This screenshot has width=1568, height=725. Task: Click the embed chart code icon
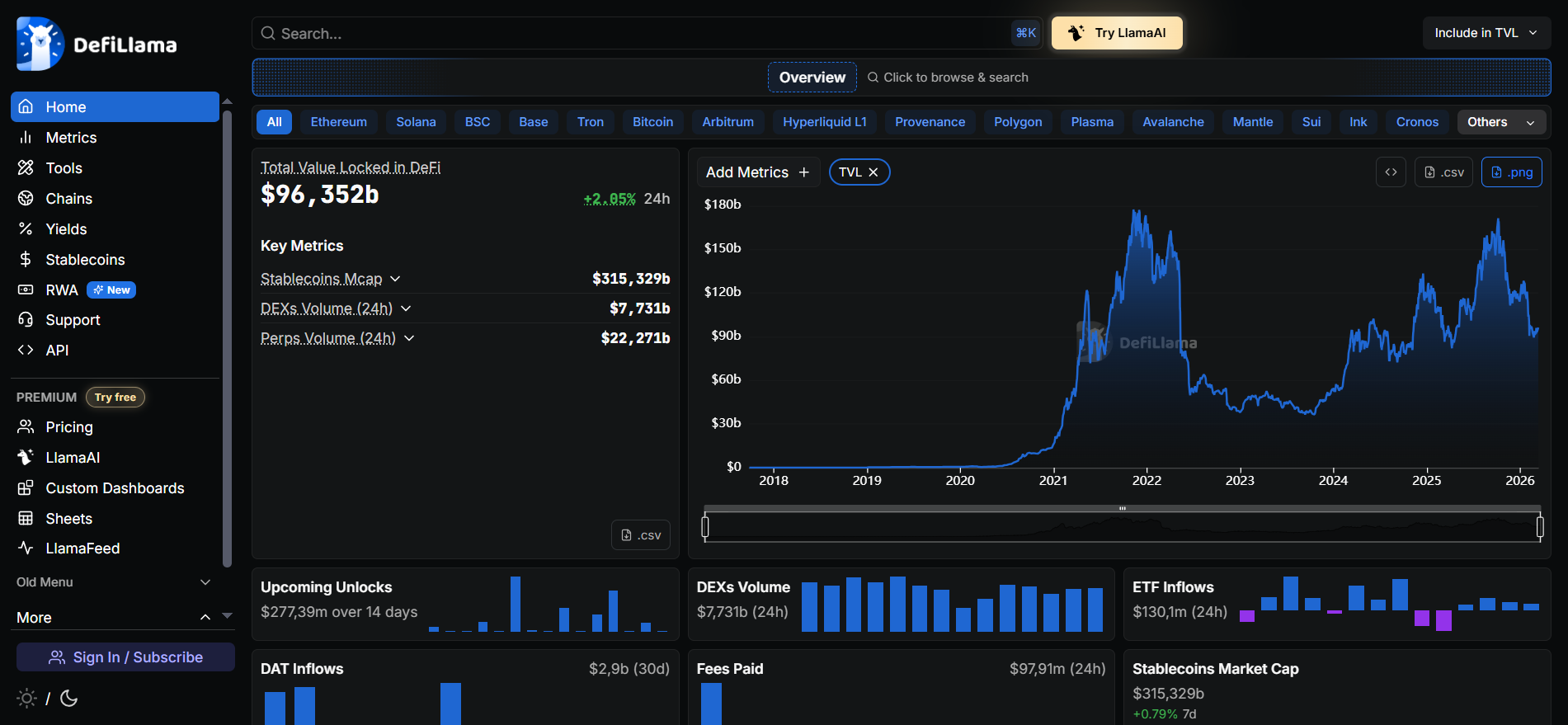click(x=1391, y=172)
